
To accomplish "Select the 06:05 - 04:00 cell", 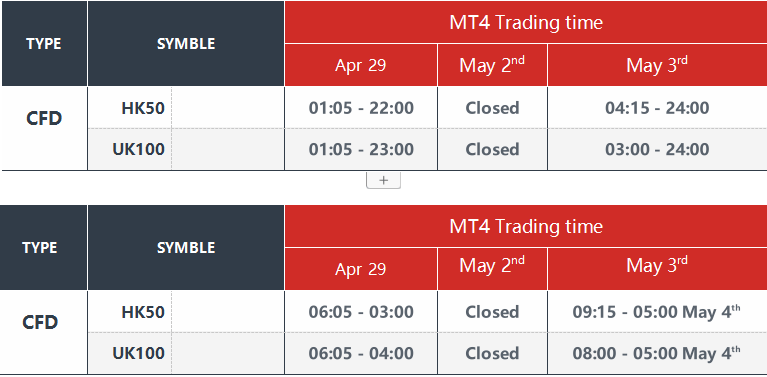I will coord(361,353).
